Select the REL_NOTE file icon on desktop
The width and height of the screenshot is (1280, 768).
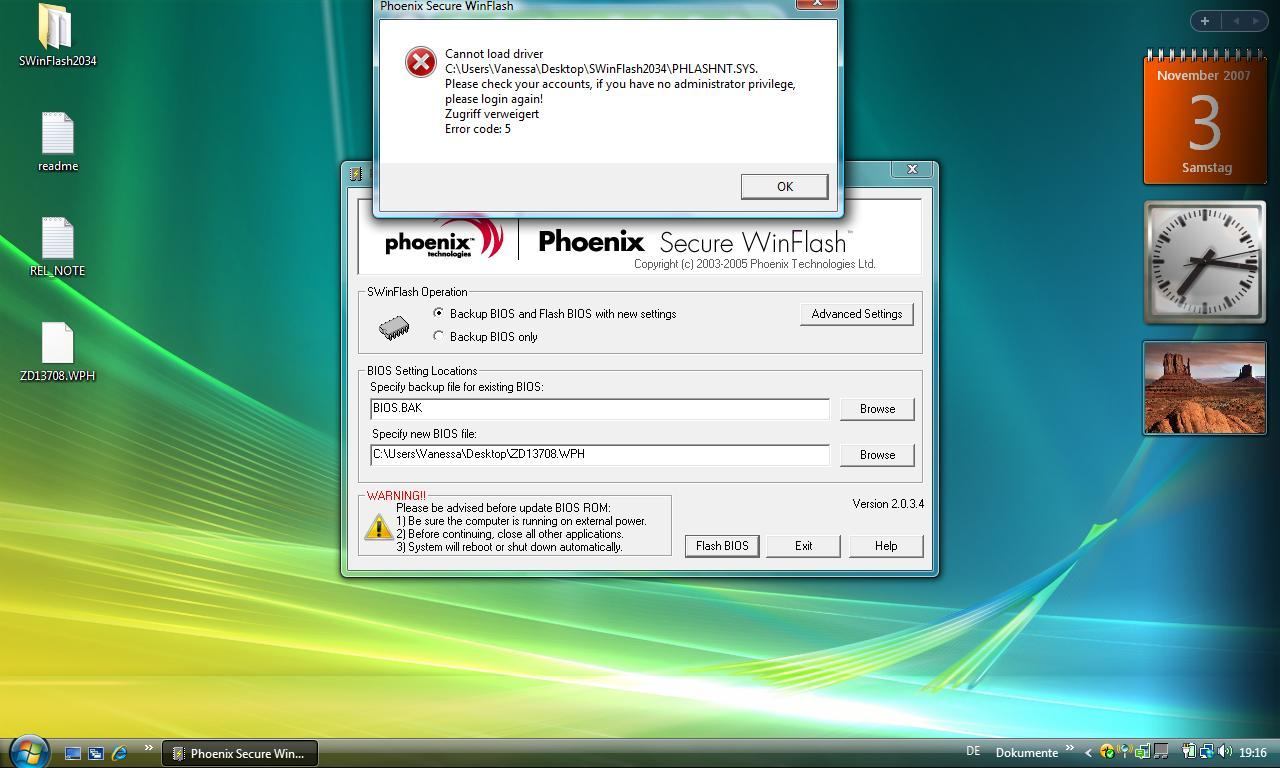[57, 238]
